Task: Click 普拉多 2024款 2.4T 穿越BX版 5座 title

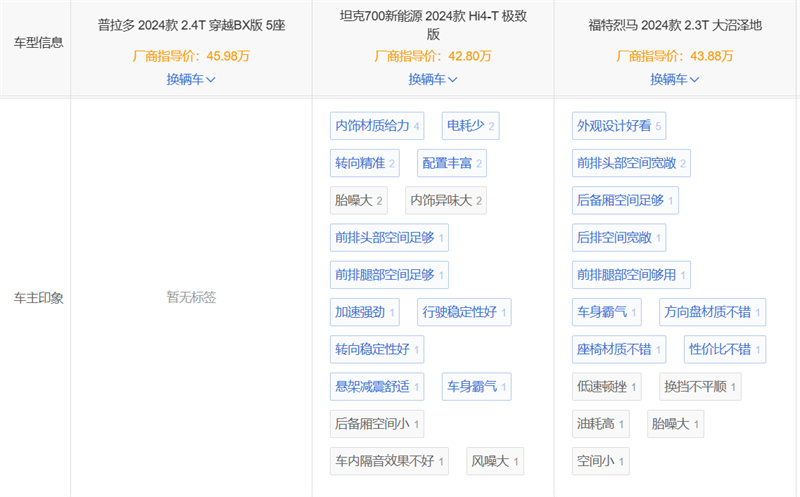Action: click(191, 25)
